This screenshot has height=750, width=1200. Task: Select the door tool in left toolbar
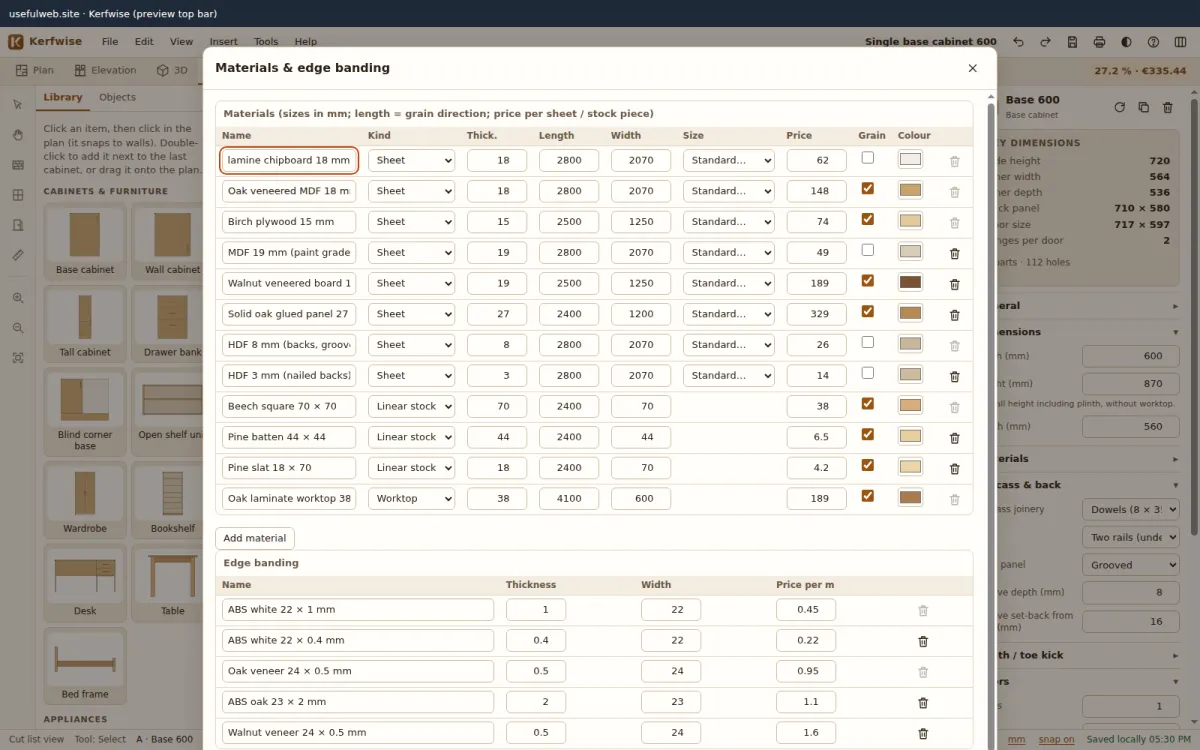click(17, 225)
